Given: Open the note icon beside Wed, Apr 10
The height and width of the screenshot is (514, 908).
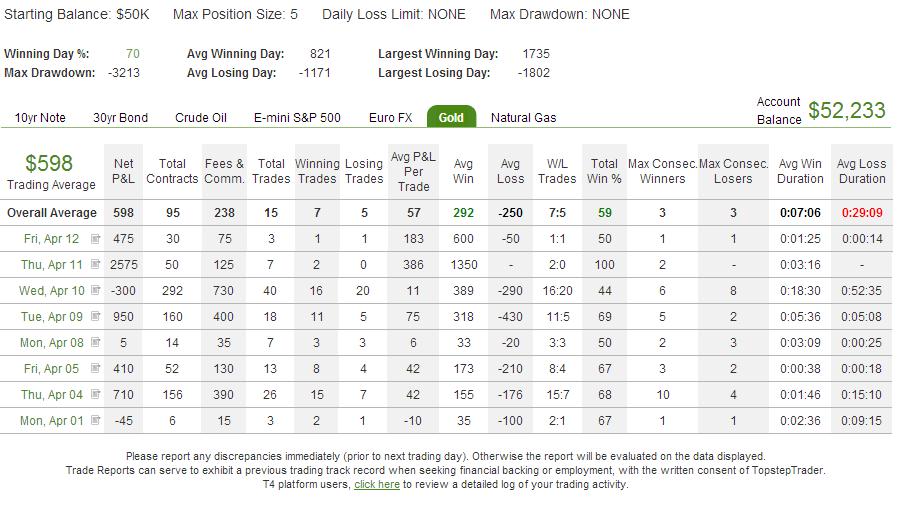Looking at the screenshot, I should (x=96, y=290).
